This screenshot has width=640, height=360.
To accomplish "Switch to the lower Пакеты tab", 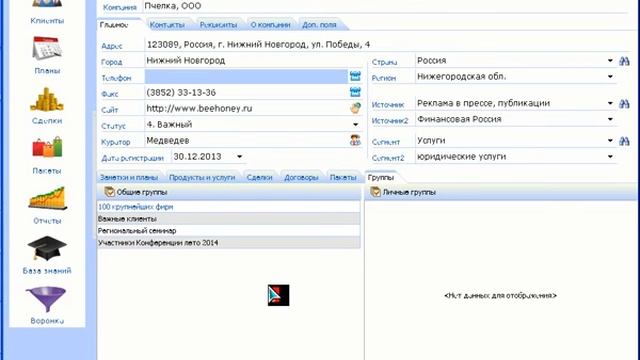I will pyautogui.click(x=343, y=178).
